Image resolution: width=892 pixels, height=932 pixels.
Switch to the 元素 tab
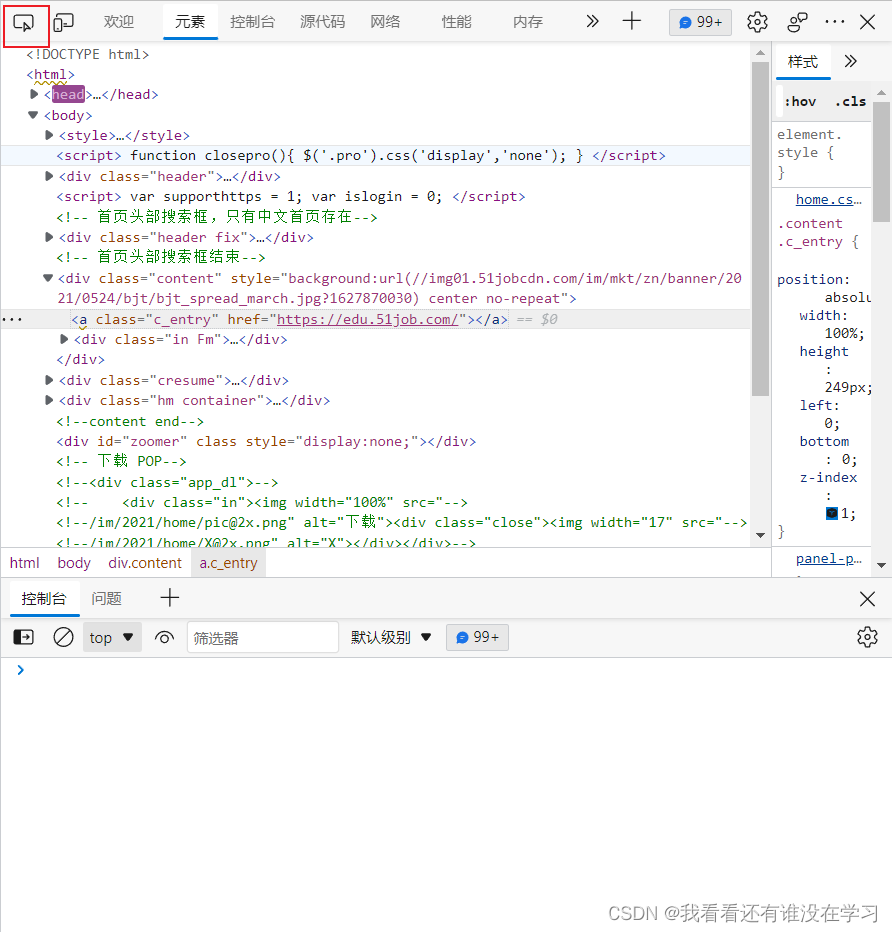[190, 22]
